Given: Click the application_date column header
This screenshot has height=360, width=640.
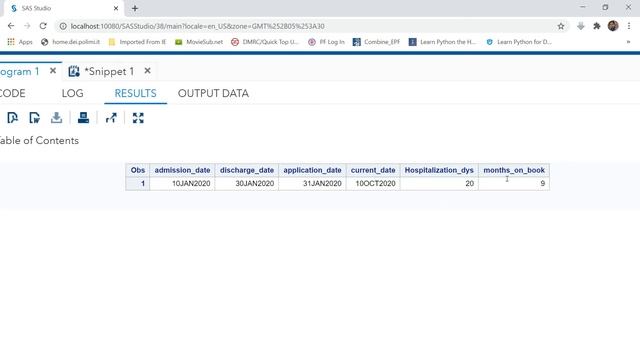Looking at the screenshot, I should [312, 170].
